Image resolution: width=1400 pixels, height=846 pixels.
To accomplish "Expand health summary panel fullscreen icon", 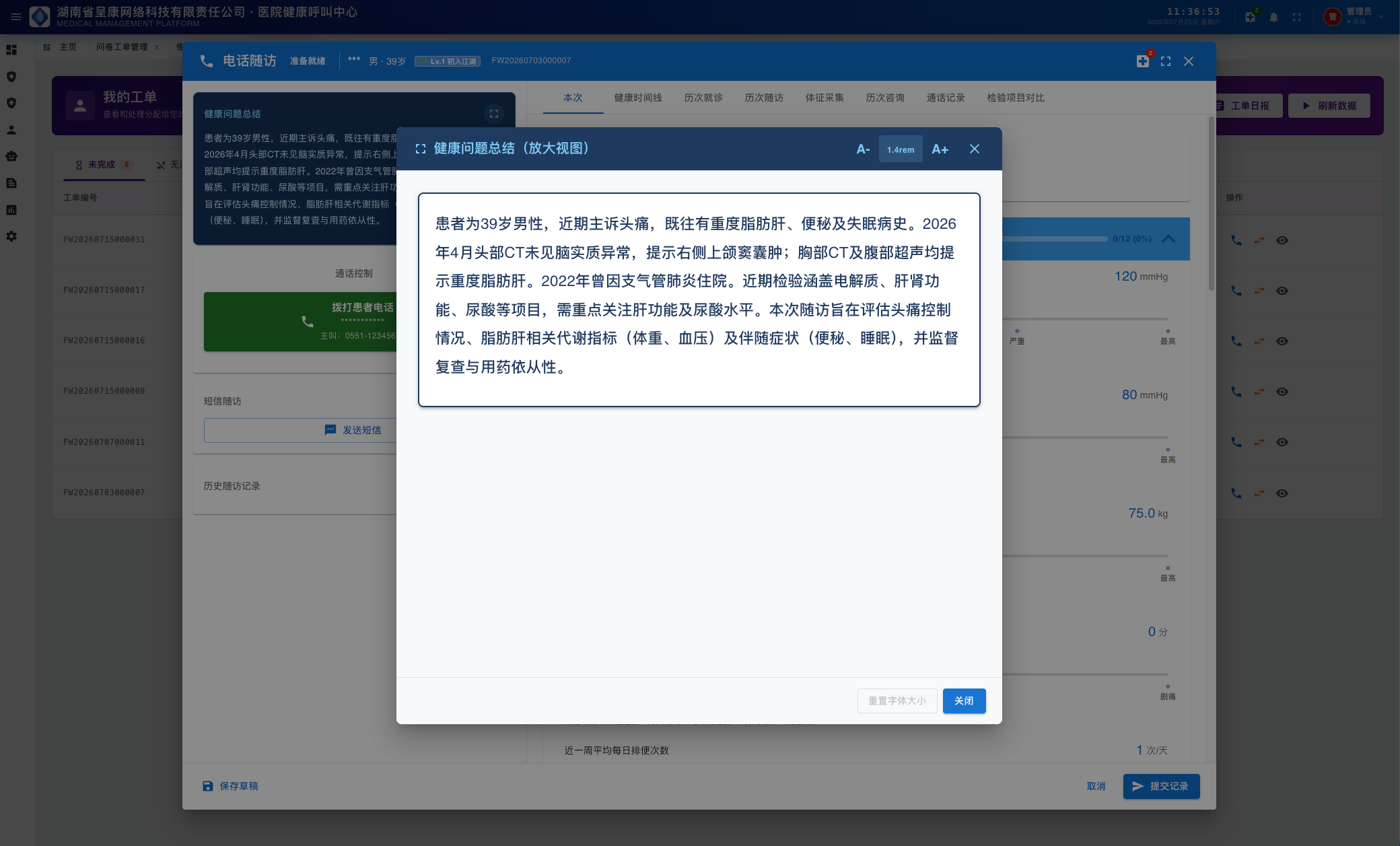I will coord(494,114).
